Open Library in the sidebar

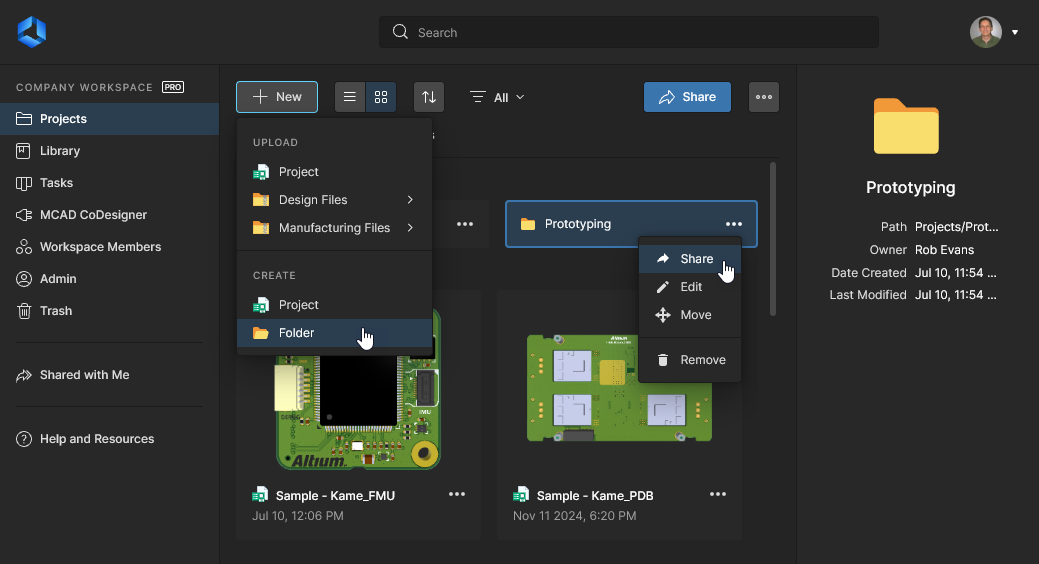coord(109,150)
